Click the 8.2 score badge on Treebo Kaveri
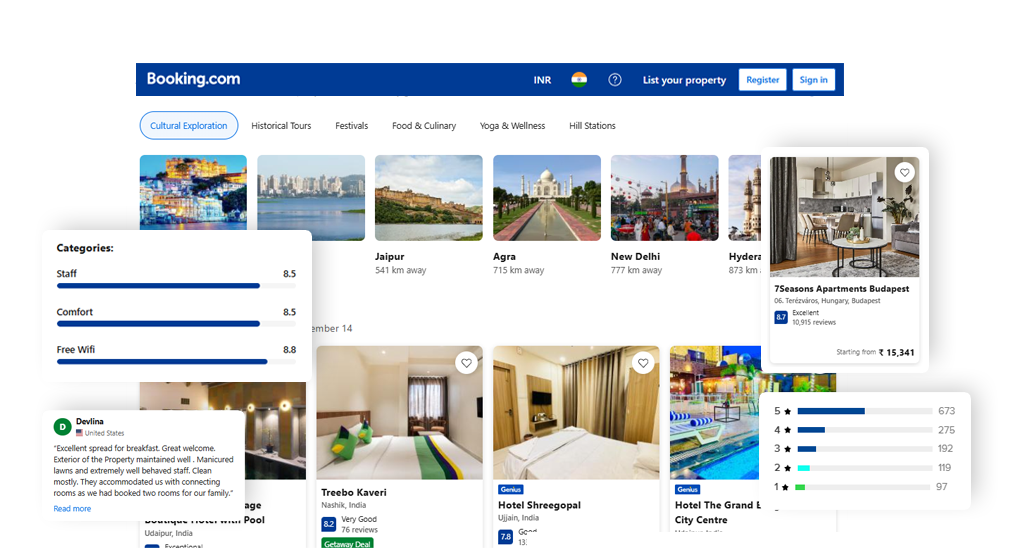The height and width of the screenshot is (557, 1031). pos(328,524)
